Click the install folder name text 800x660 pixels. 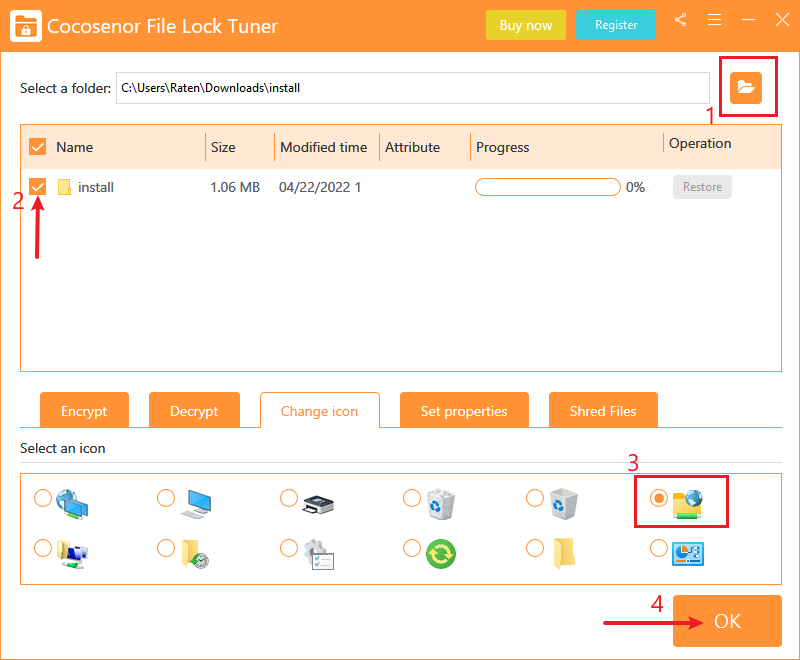point(96,187)
